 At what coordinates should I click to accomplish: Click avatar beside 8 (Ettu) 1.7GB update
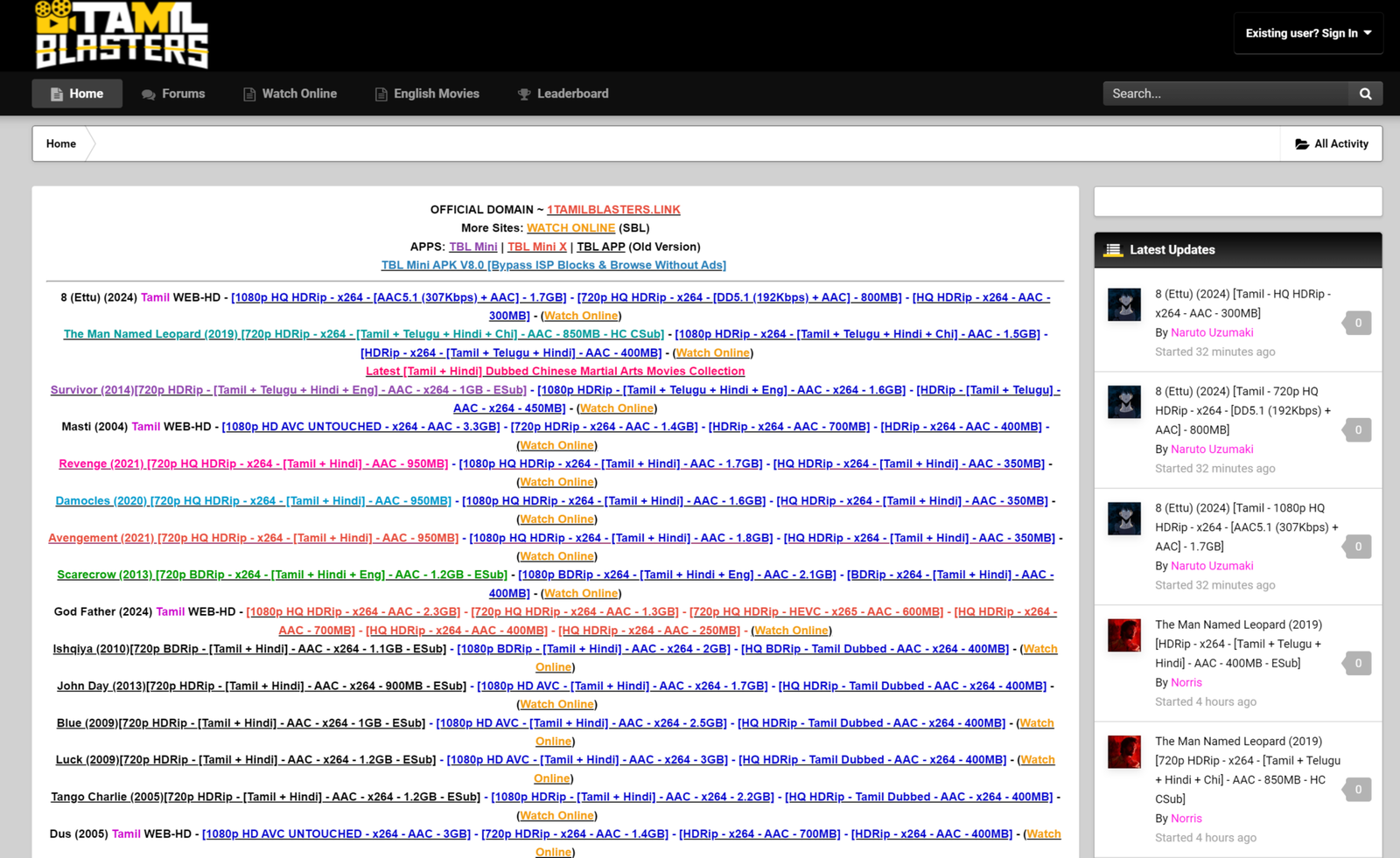tap(1124, 519)
